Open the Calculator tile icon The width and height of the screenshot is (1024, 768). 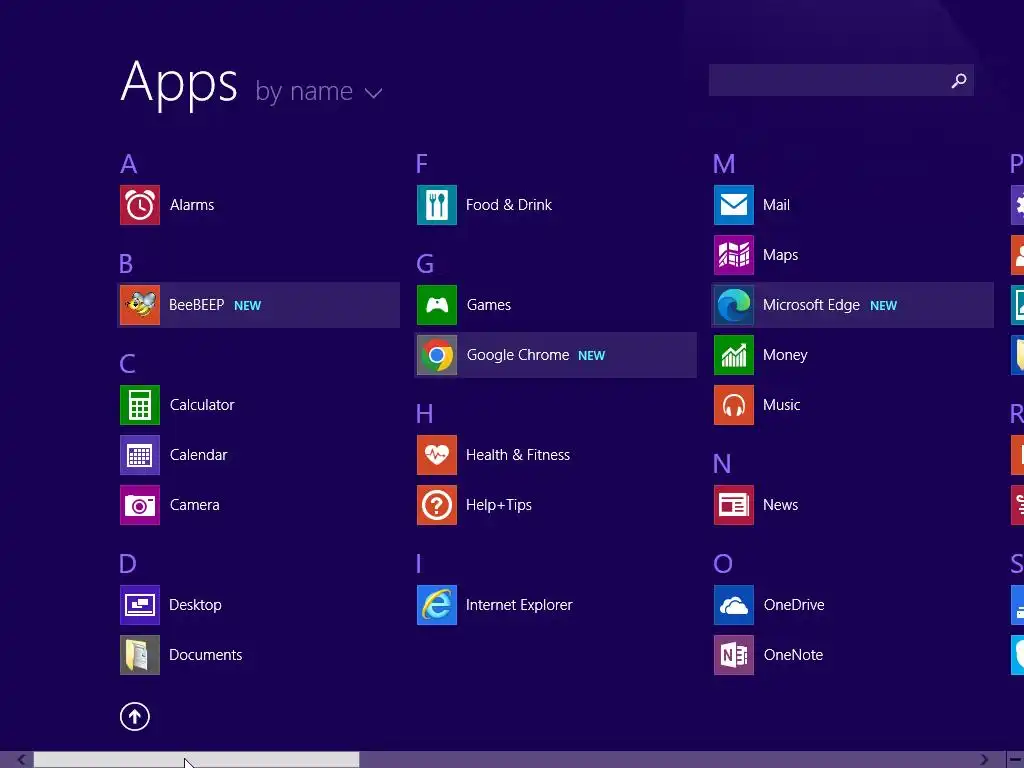(140, 405)
